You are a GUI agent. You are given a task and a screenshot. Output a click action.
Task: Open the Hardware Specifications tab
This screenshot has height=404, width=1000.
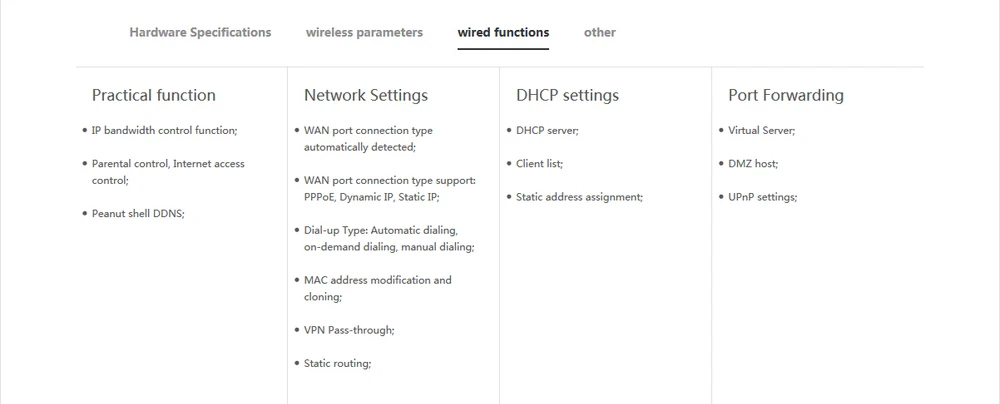[x=200, y=33]
